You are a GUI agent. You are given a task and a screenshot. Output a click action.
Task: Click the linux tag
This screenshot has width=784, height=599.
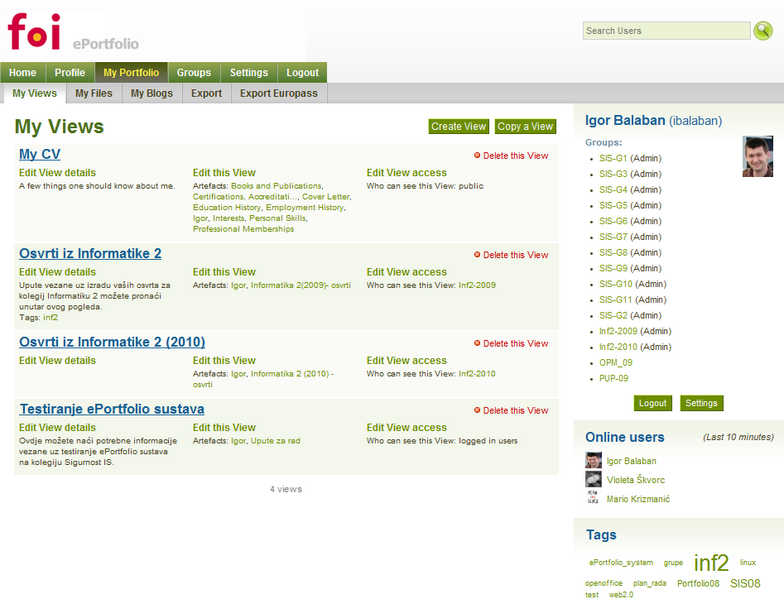pos(748,562)
